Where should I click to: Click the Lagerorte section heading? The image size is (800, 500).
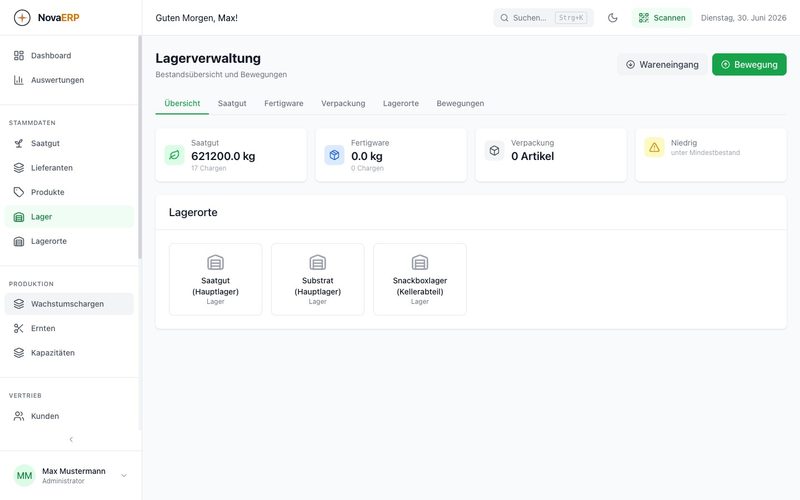pyautogui.click(x=193, y=212)
